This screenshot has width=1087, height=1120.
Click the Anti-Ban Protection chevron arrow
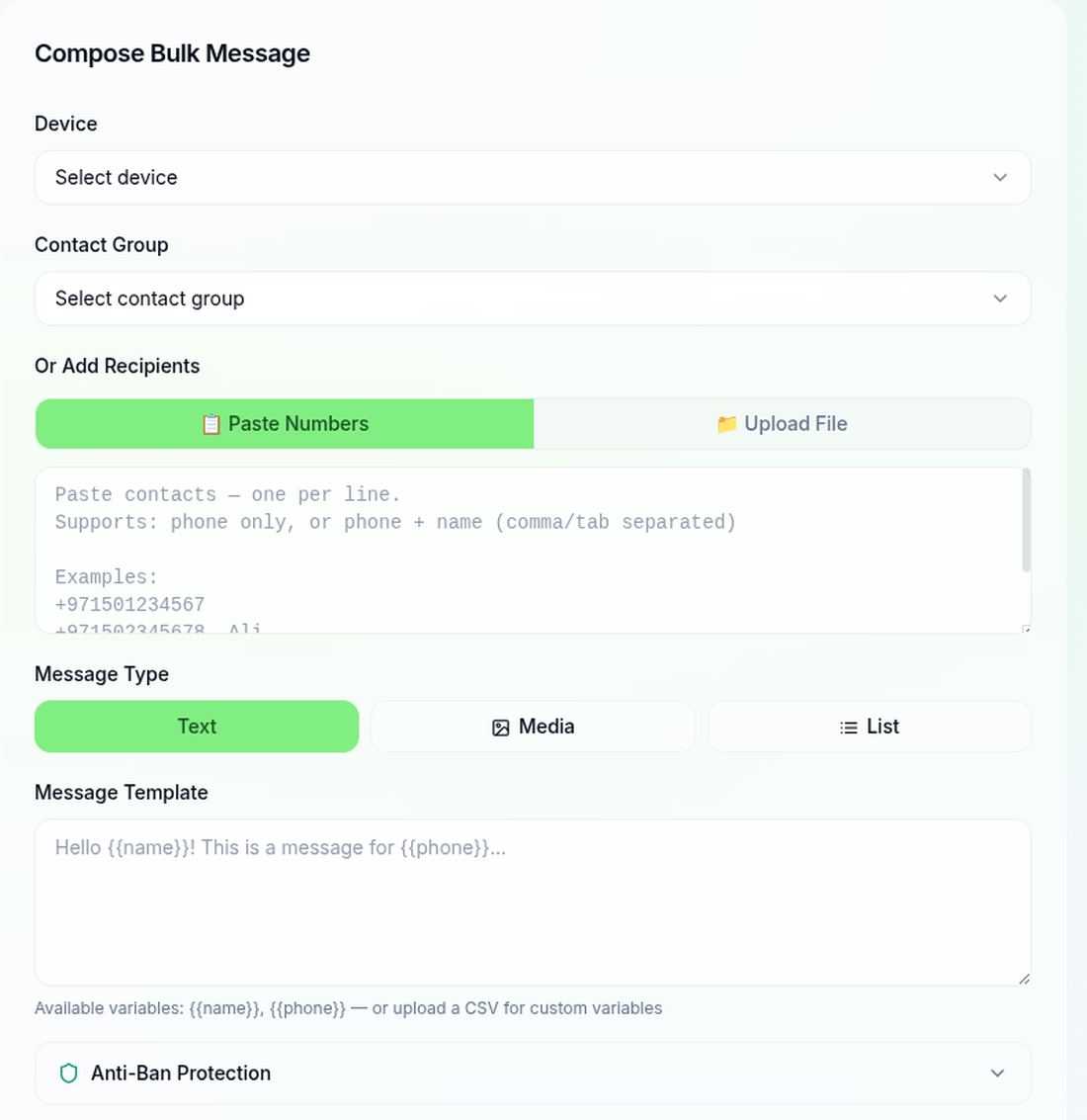tap(998, 1073)
